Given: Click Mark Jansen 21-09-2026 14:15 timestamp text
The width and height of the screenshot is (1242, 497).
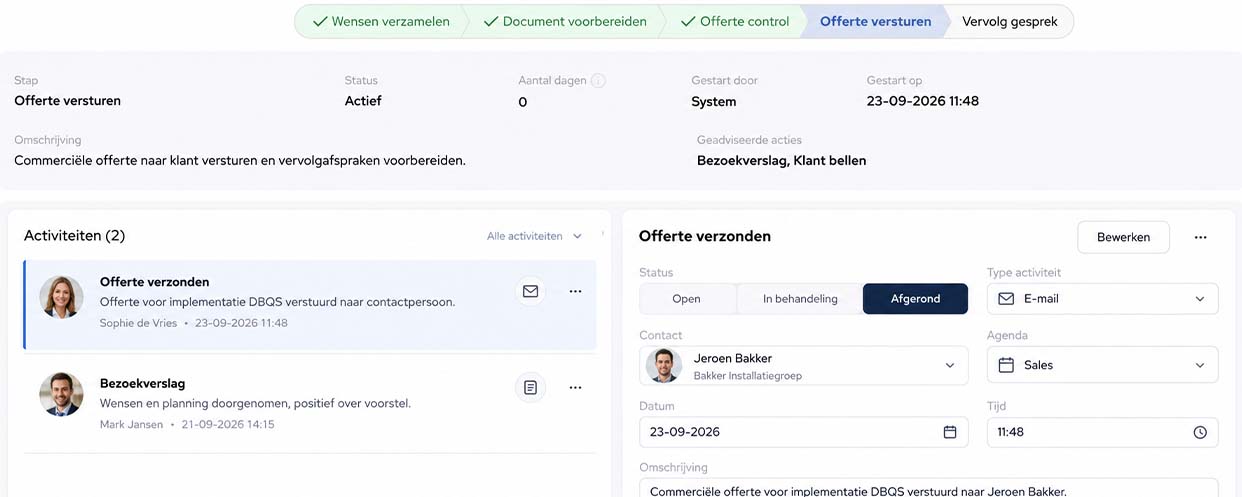Looking at the screenshot, I should pos(187,425).
